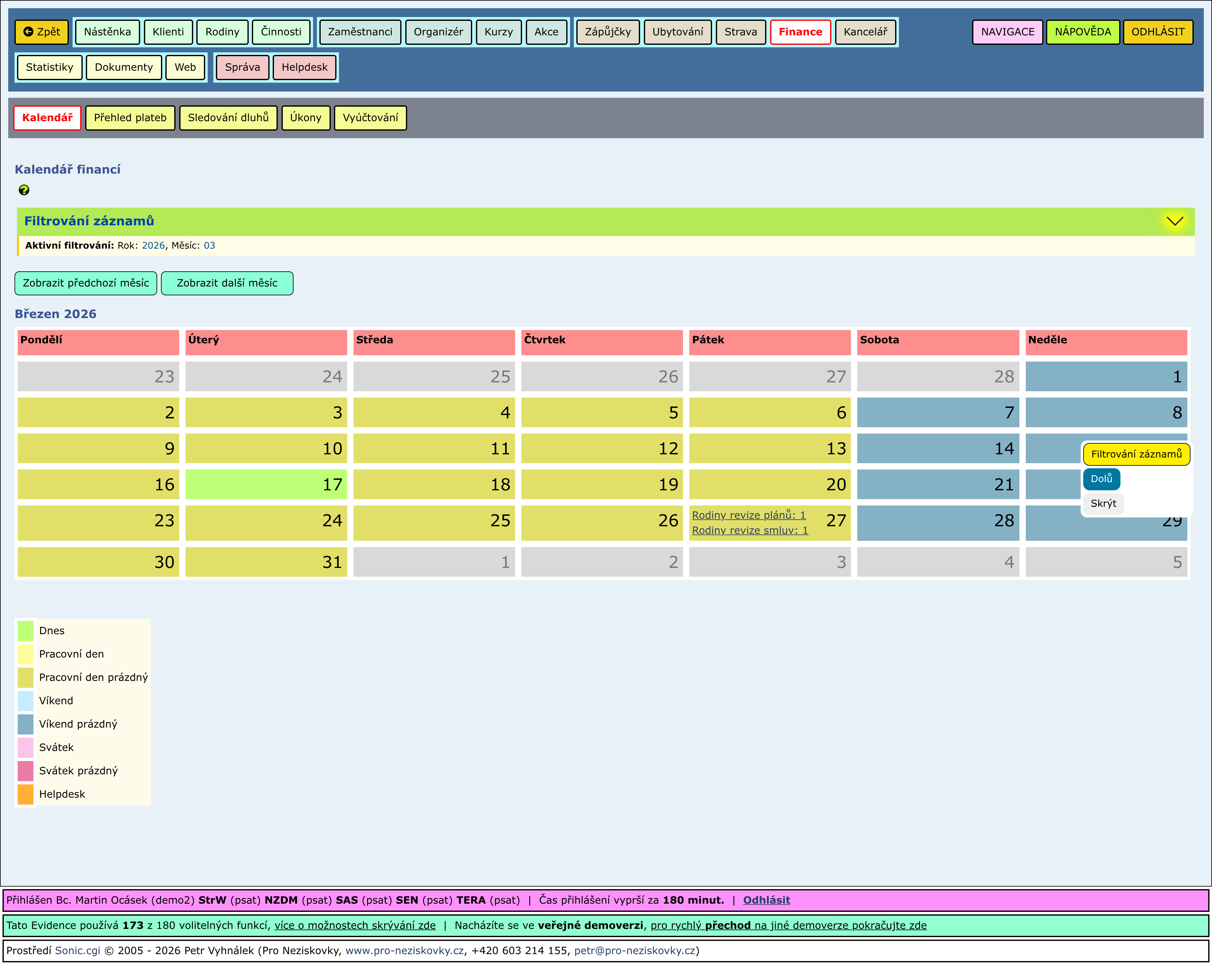Viewport: 1212px width, 980px height.
Task: Select today's highlighted day 17 cell
Action: coord(266,484)
